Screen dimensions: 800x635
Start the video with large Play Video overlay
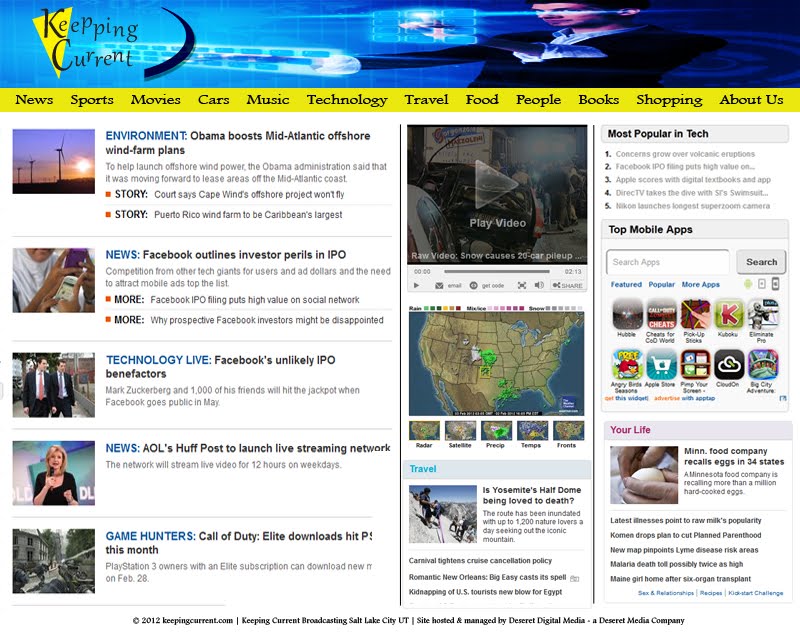497,194
